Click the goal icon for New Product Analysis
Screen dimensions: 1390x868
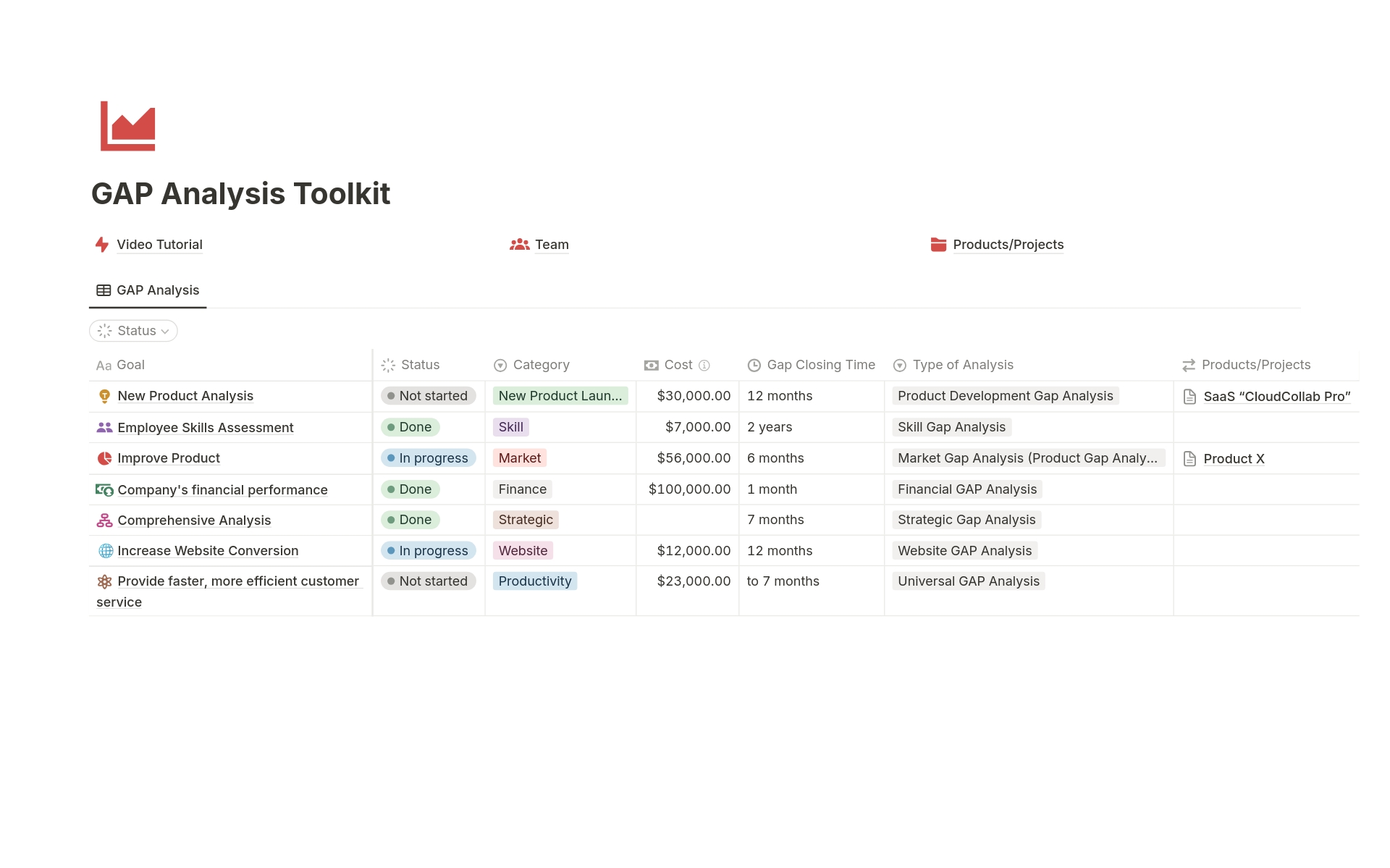point(104,395)
